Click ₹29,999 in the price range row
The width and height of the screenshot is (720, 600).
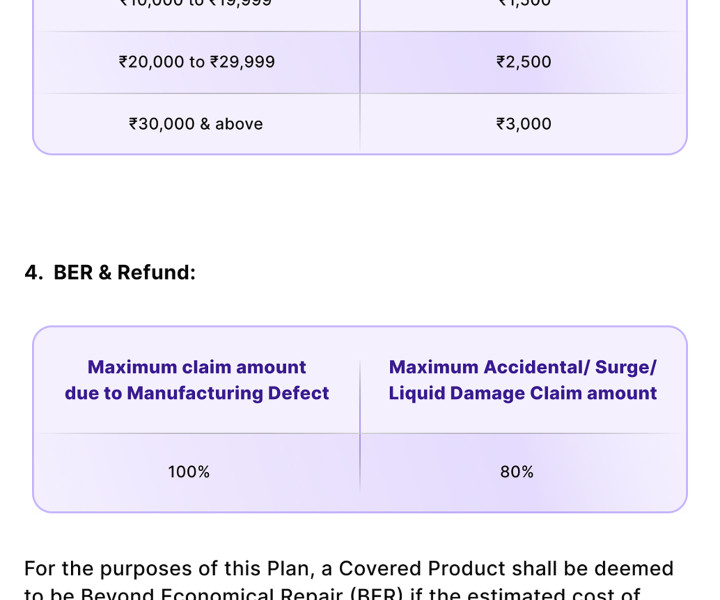[x=243, y=62]
